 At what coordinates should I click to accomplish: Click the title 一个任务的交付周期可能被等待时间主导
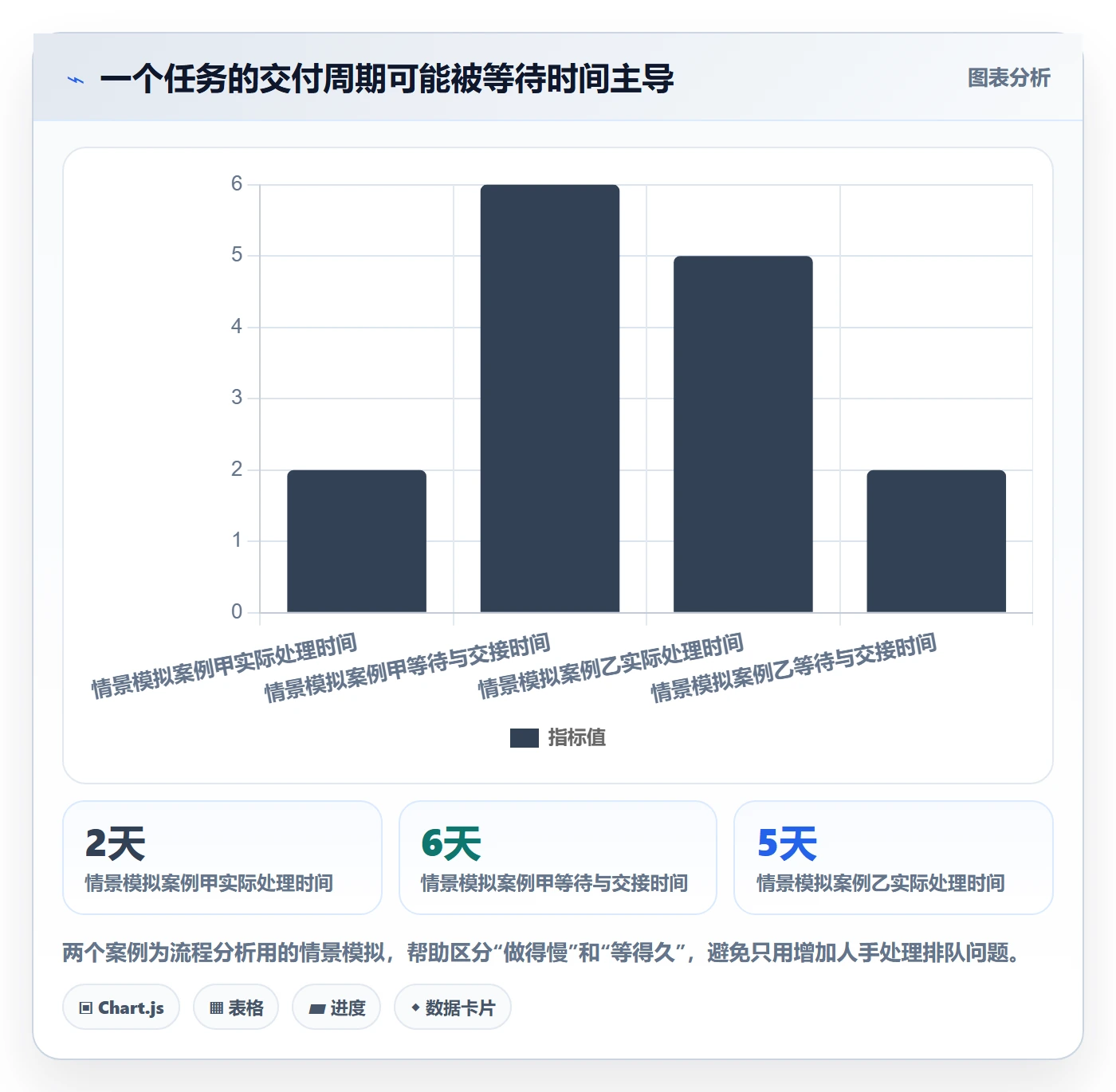tap(387, 79)
